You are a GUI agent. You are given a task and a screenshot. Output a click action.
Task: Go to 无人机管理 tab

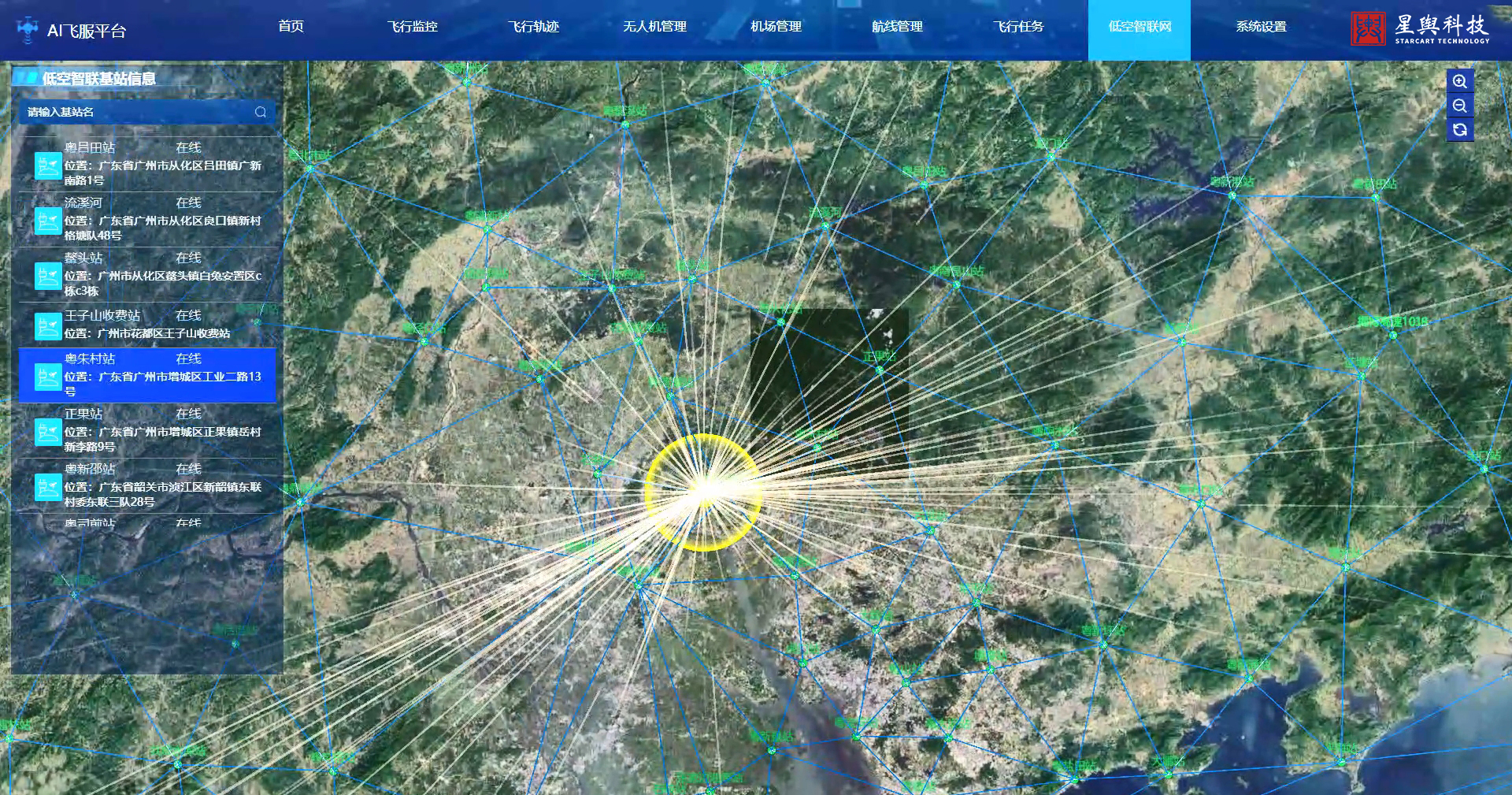point(654,26)
